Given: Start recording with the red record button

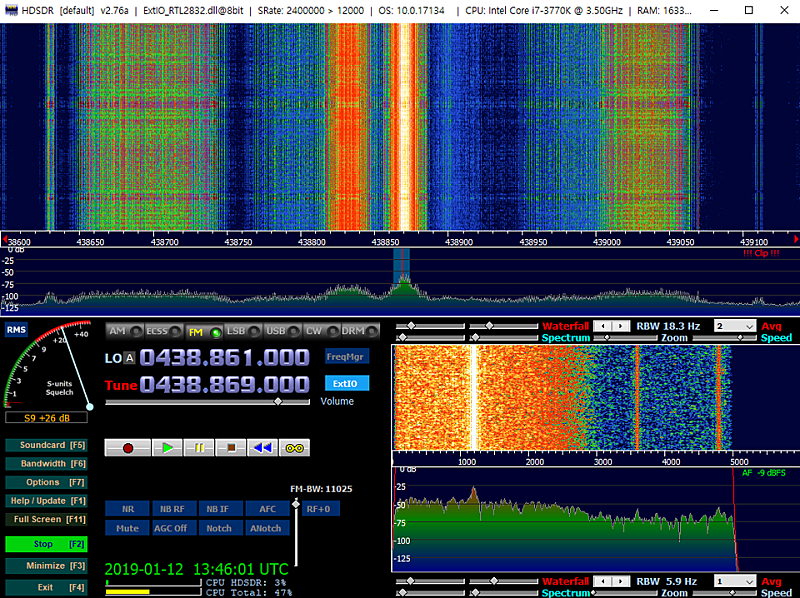Looking at the screenshot, I should click(x=128, y=448).
